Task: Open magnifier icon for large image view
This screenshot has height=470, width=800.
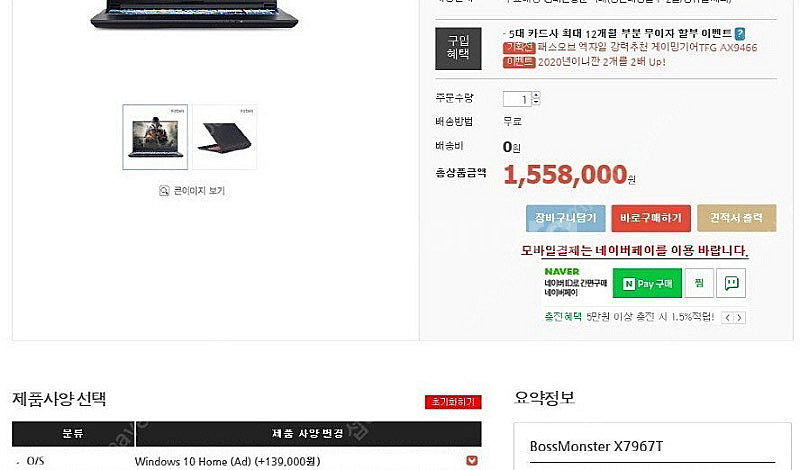Action: pyautogui.click(x=164, y=191)
